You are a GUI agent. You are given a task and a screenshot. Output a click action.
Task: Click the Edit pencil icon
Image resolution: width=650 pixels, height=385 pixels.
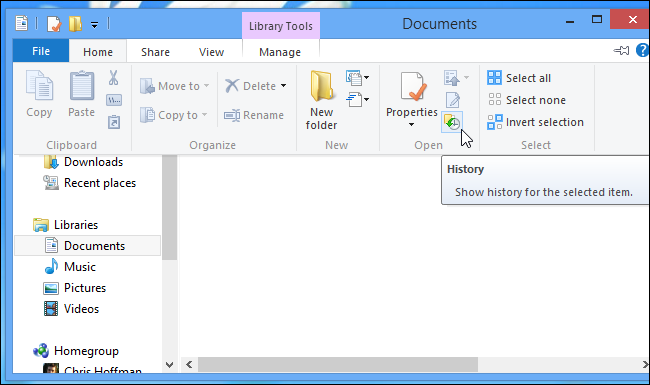(452, 100)
